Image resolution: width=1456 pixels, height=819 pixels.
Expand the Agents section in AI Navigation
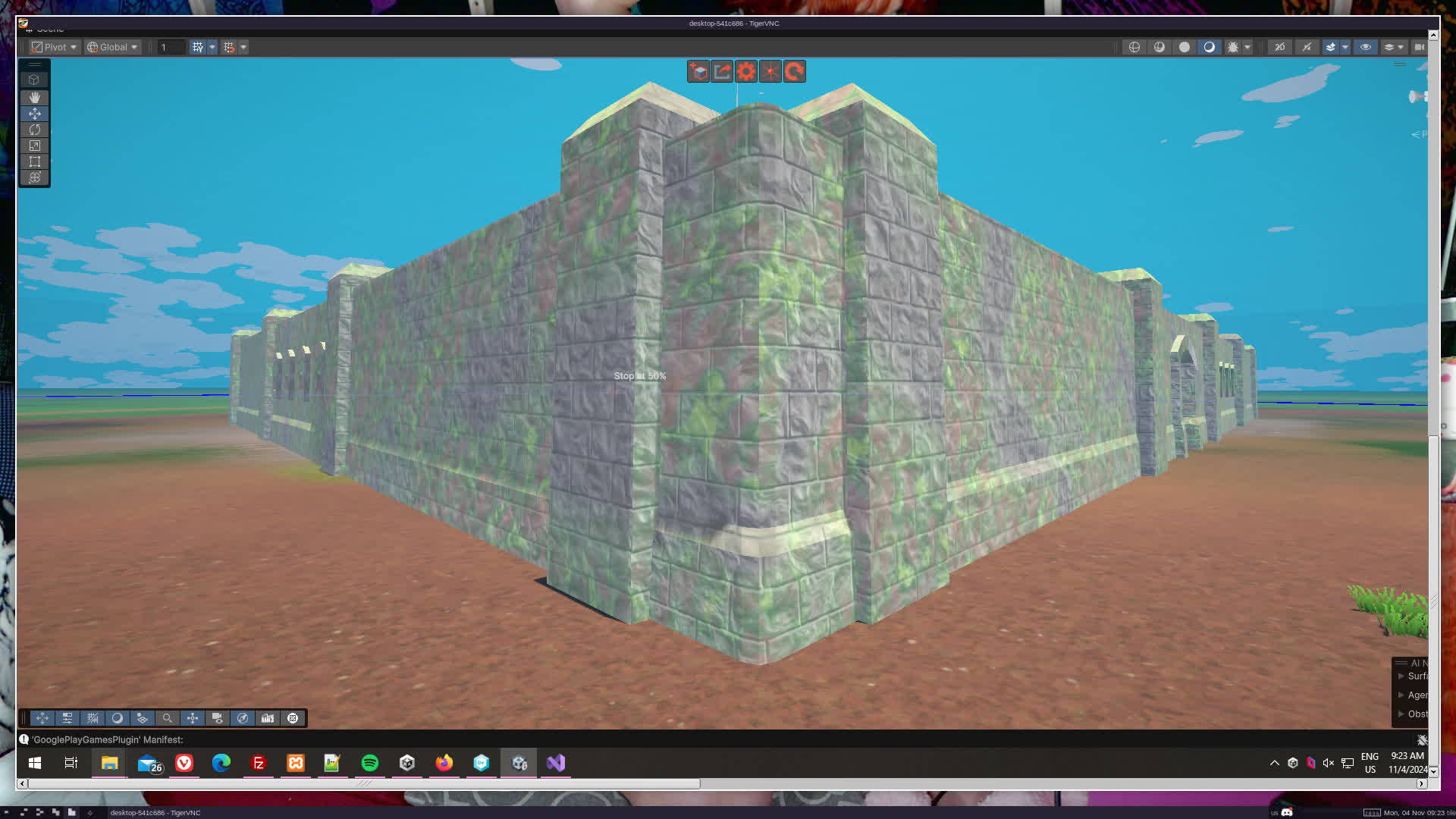pos(1401,695)
